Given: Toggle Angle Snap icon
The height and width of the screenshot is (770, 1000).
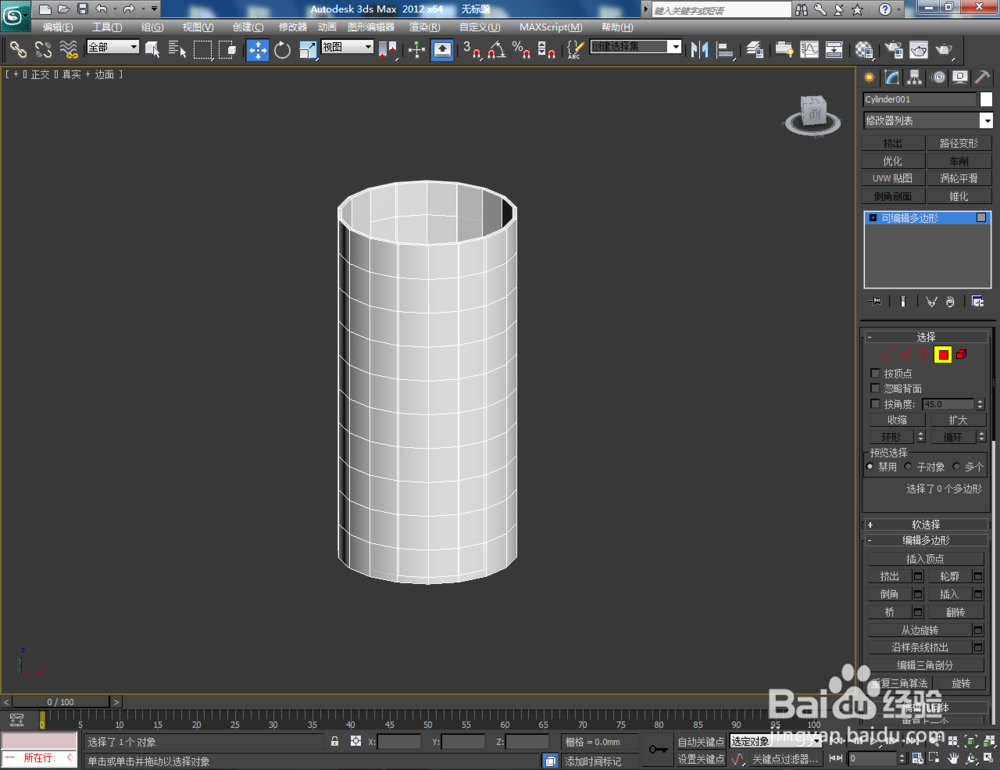Looking at the screenshot, I should point(496,49).
